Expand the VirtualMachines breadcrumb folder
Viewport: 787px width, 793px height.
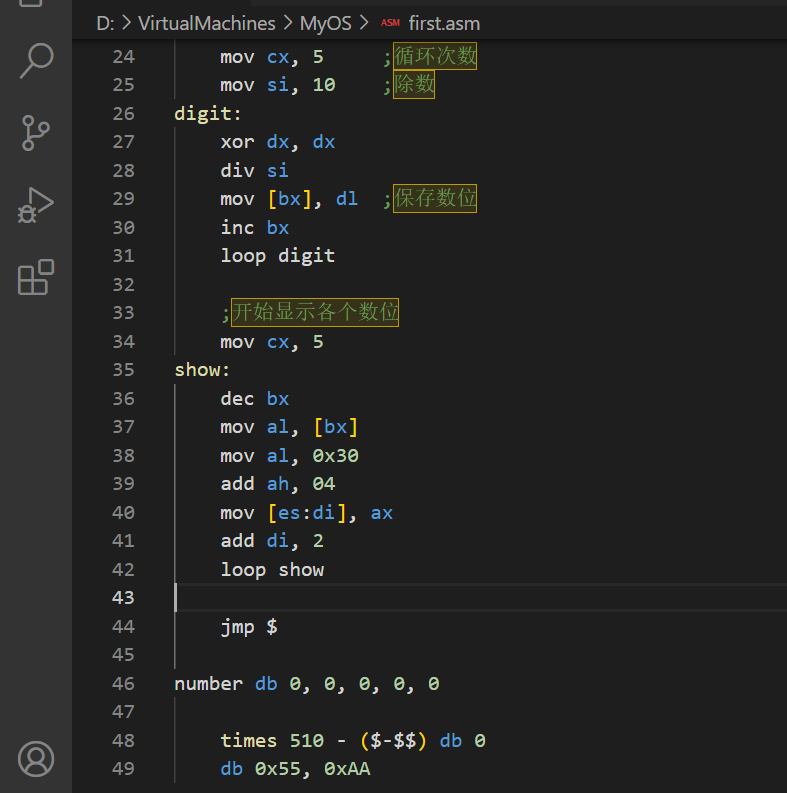[206, 23]
